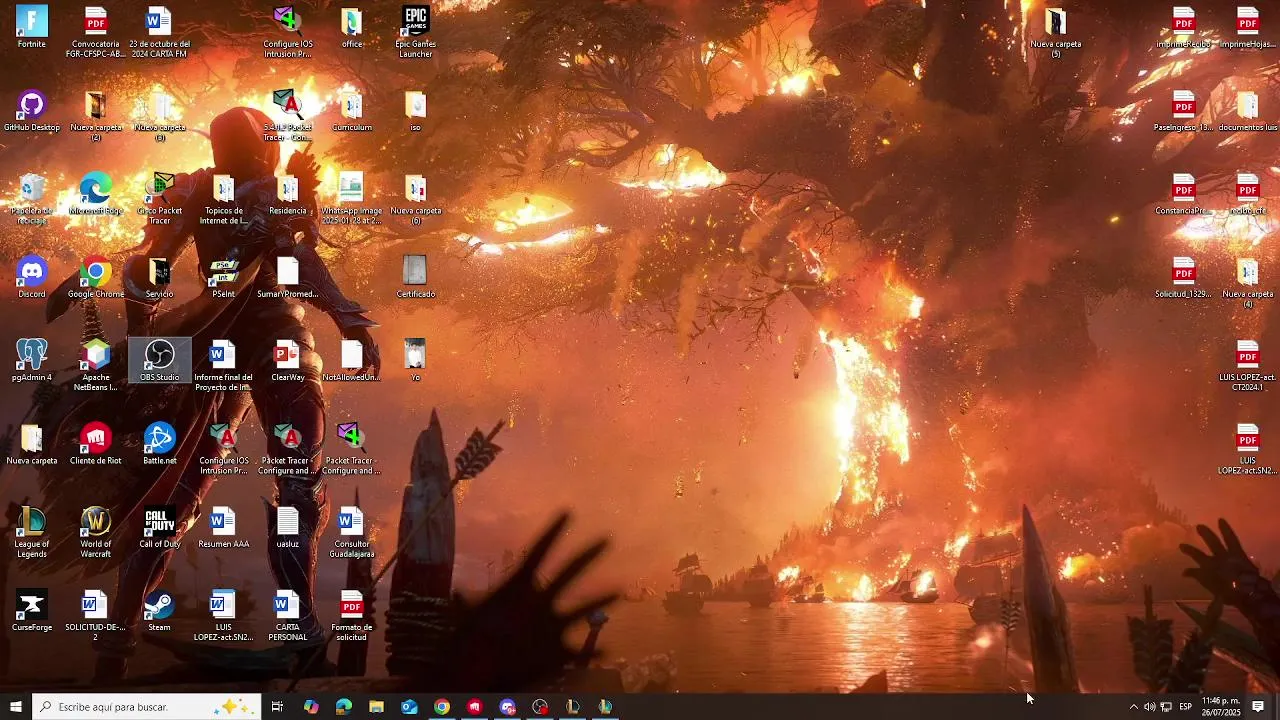This screenshot has width=1280, height=720.
Task: Select the Call of Duty shortcut
Action: coord(160,527)
